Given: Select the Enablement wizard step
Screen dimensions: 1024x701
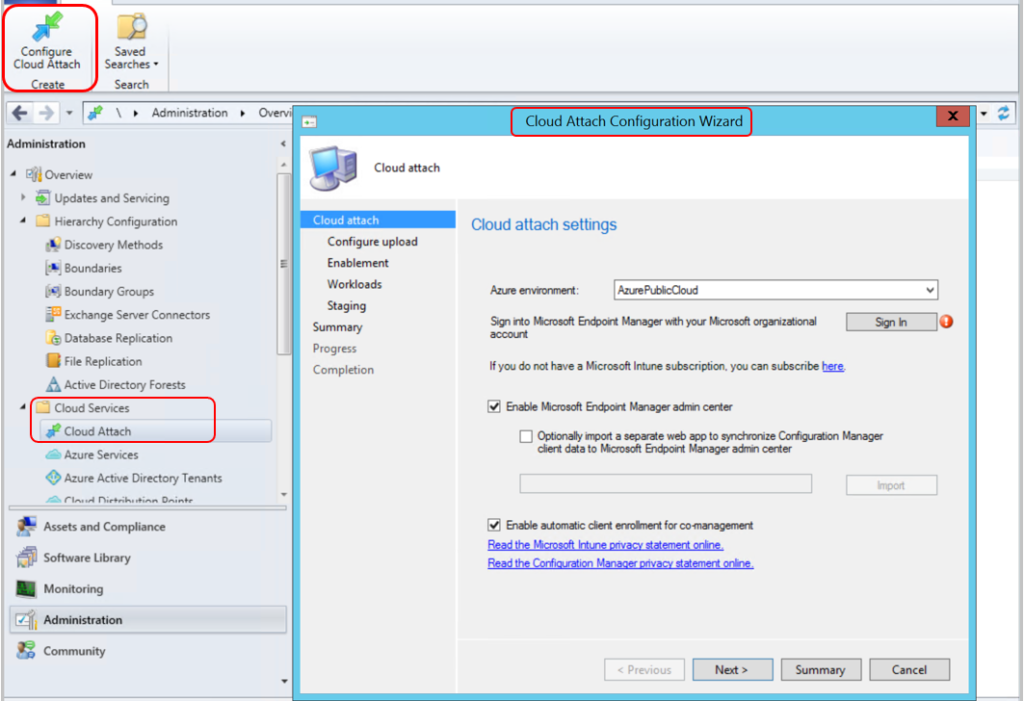Looking at the screenshot, I should click(358, 263).
